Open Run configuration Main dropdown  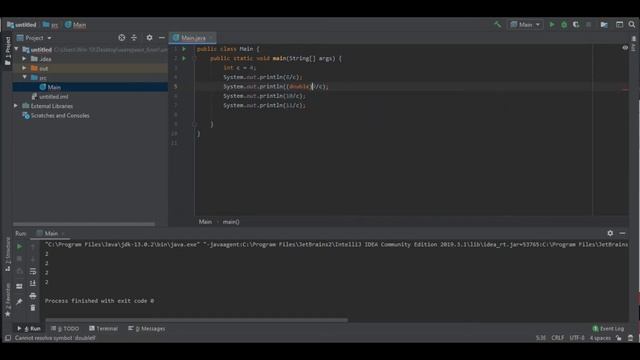point(525,25)
